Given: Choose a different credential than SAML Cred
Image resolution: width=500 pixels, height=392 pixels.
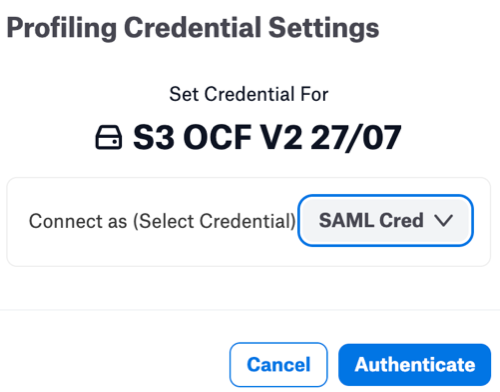Looking at the screenshot, I should click(385, 220).
